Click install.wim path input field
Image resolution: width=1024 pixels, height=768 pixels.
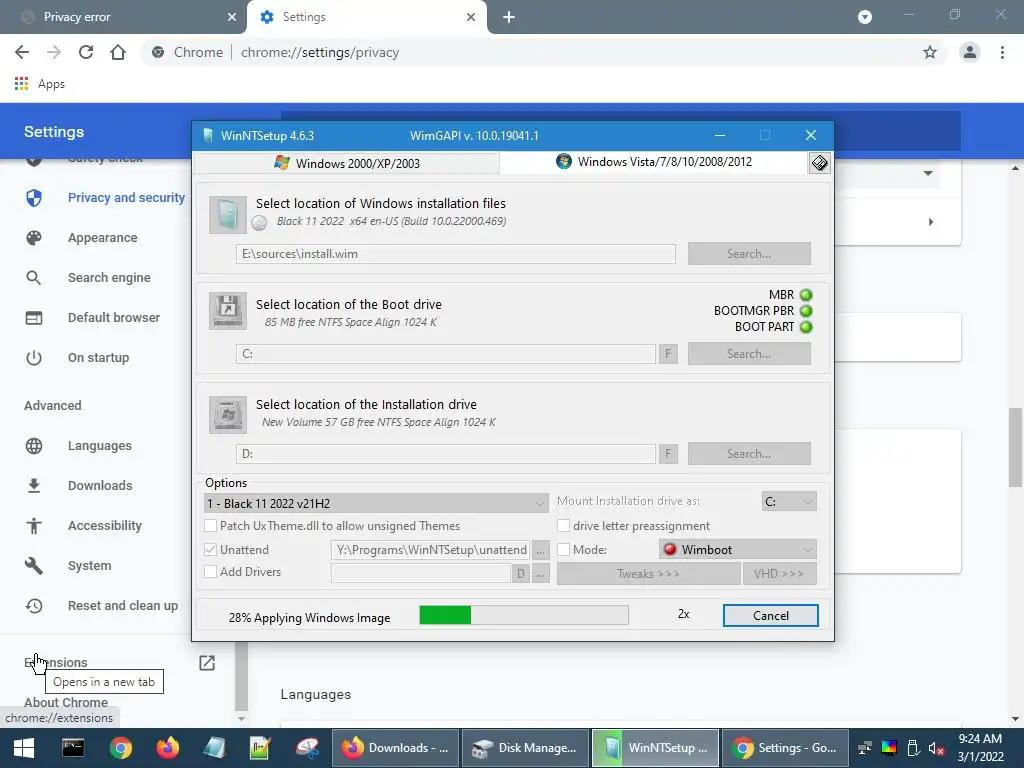456,254
